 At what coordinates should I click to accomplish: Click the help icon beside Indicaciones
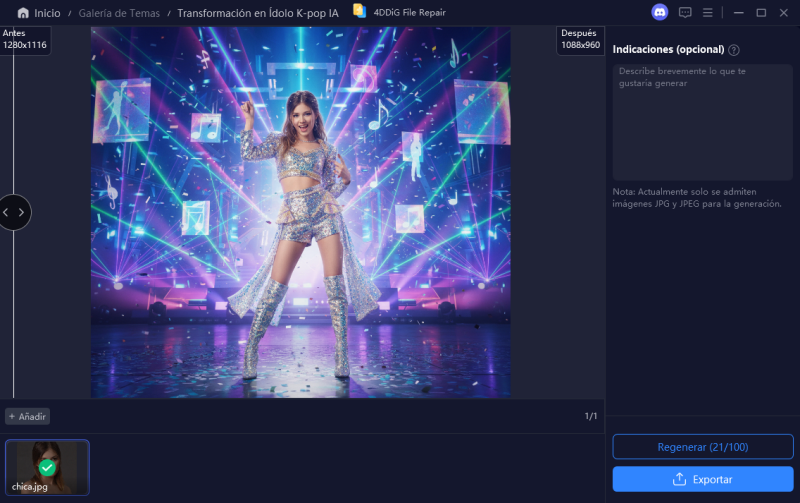click(734, 50)
